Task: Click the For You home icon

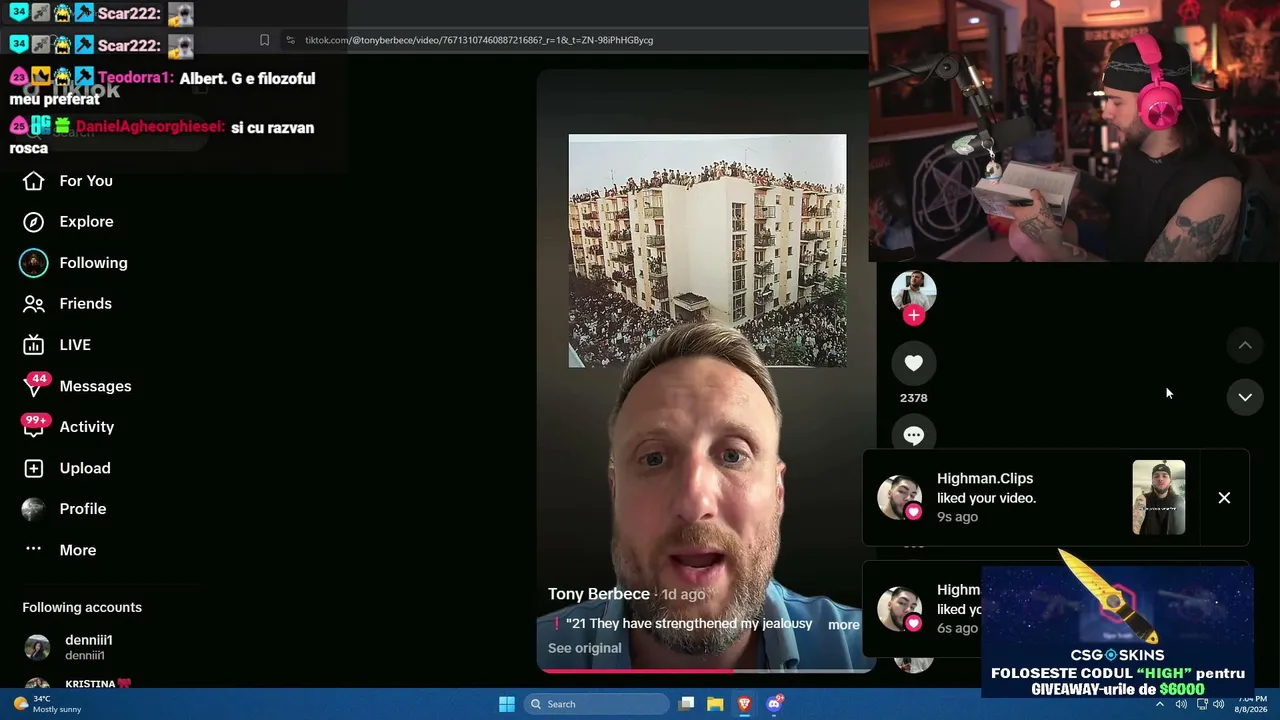Action: (x=33, y=181)
